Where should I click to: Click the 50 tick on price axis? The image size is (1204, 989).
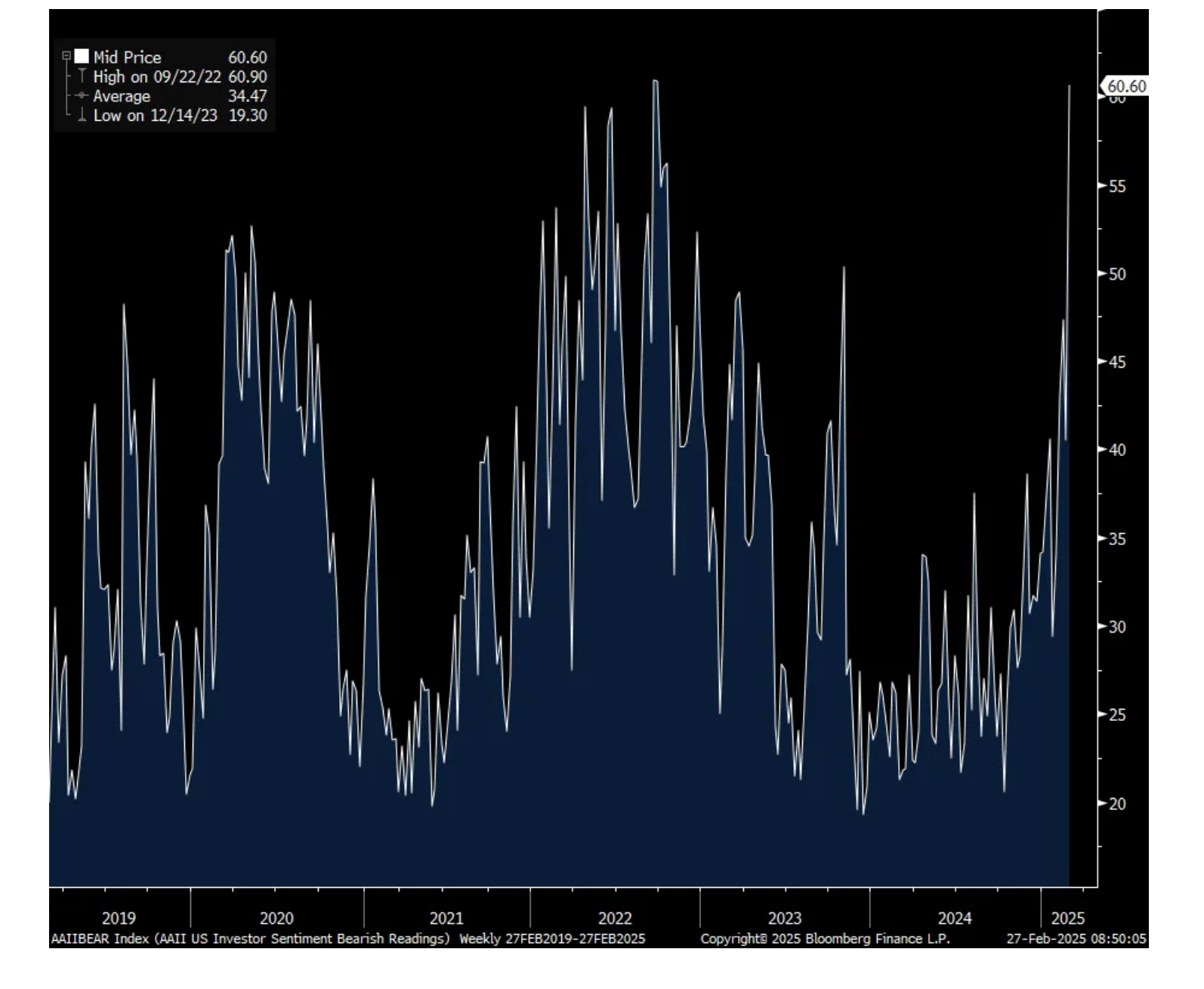tap(1117, 274)
